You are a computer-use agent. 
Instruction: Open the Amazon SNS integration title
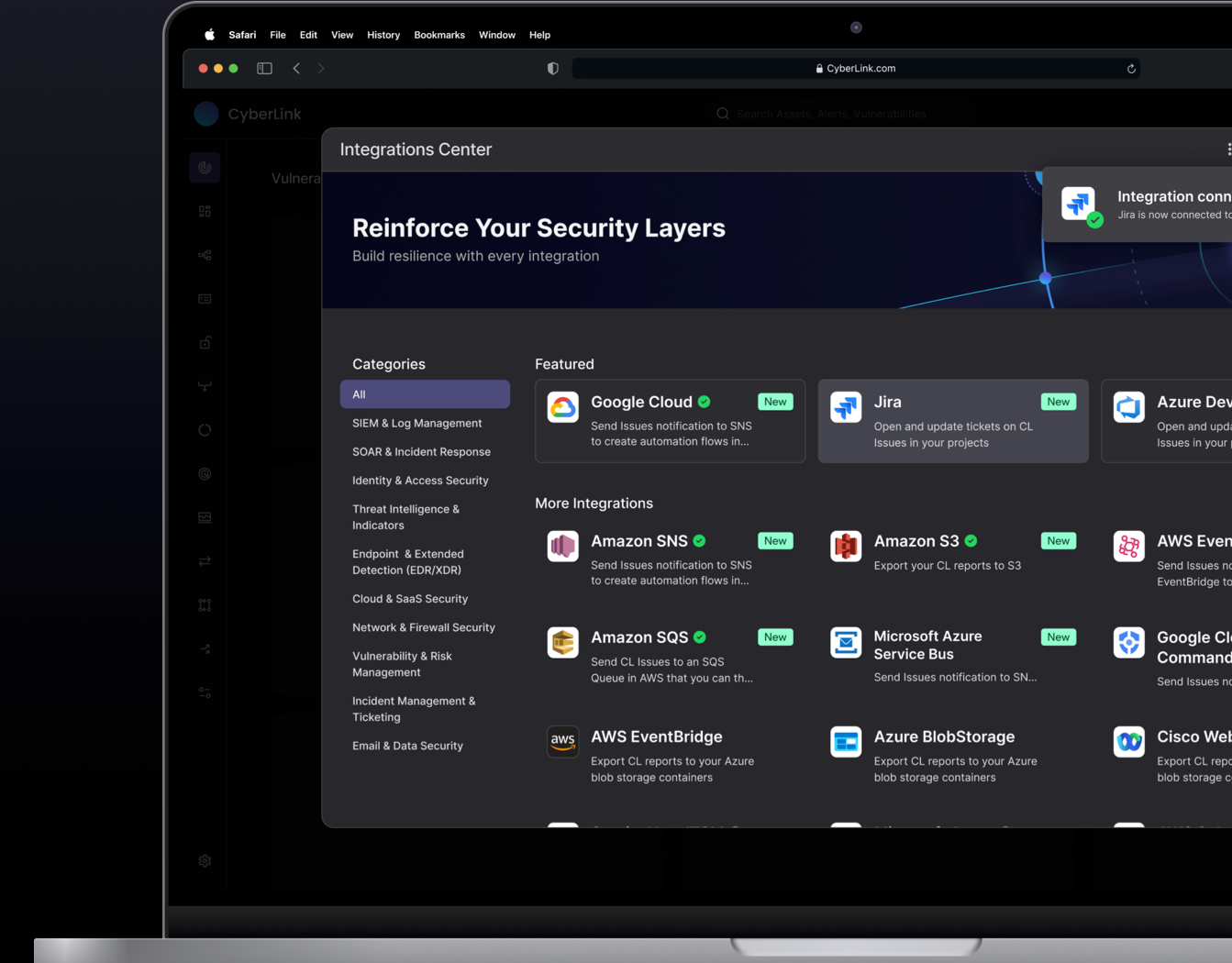tap(639, 541)
